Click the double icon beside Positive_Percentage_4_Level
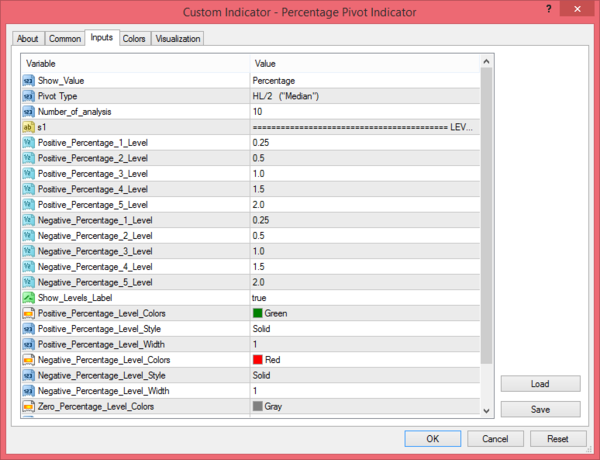Viewport: 600px width, 460px height. [29, 189]
